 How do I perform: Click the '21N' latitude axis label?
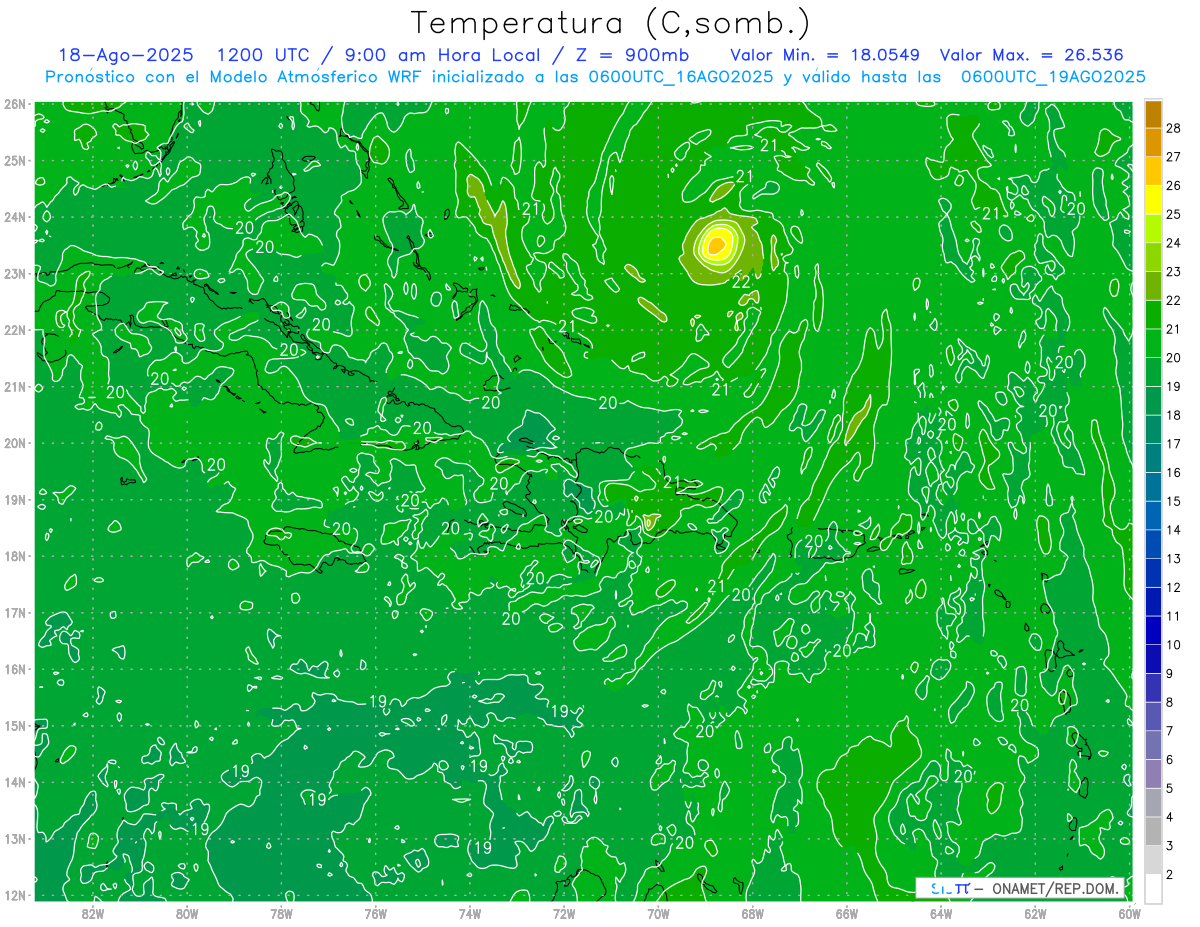(x=14, y=386)
